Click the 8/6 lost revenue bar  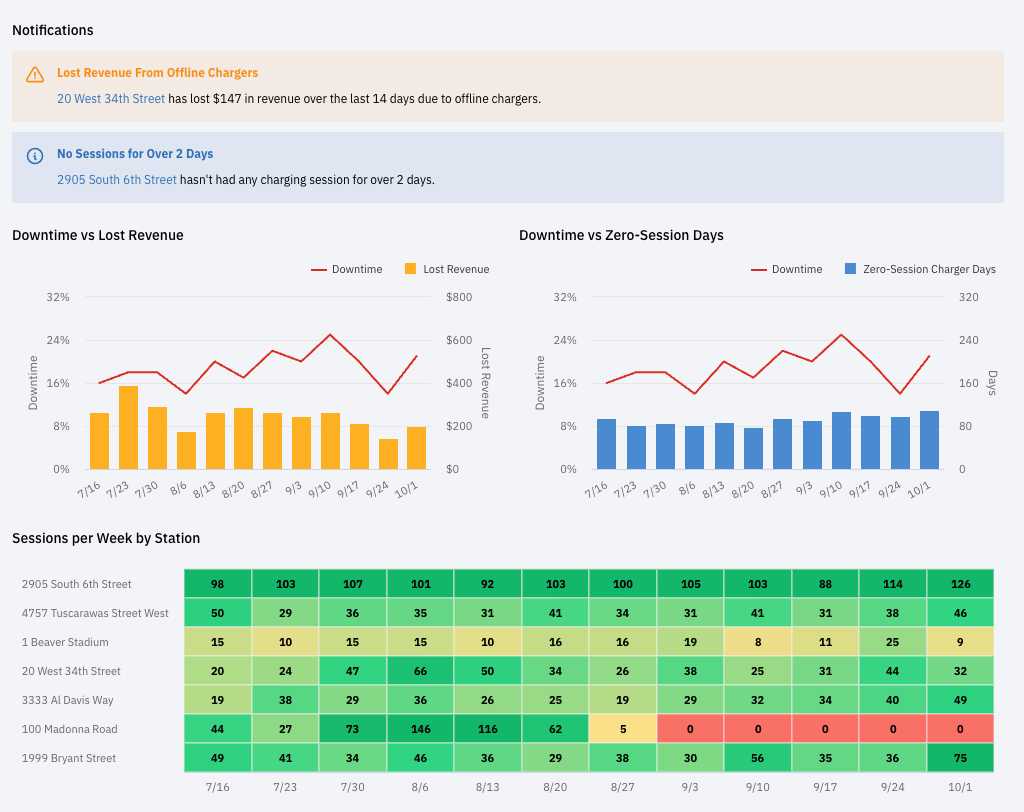click(x=186, y=450)
